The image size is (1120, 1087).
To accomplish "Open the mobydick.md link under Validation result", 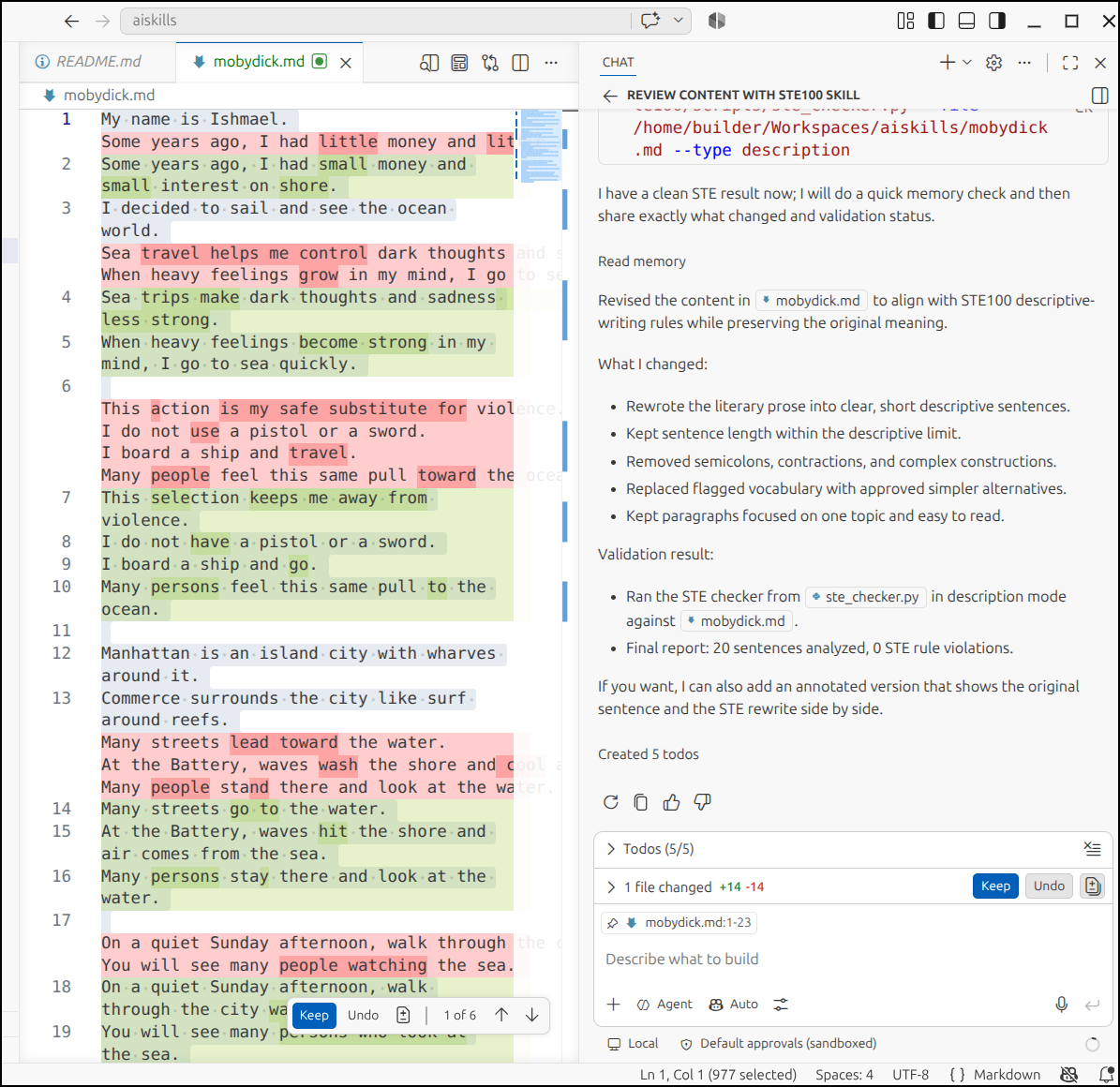I will pos(737,621).
